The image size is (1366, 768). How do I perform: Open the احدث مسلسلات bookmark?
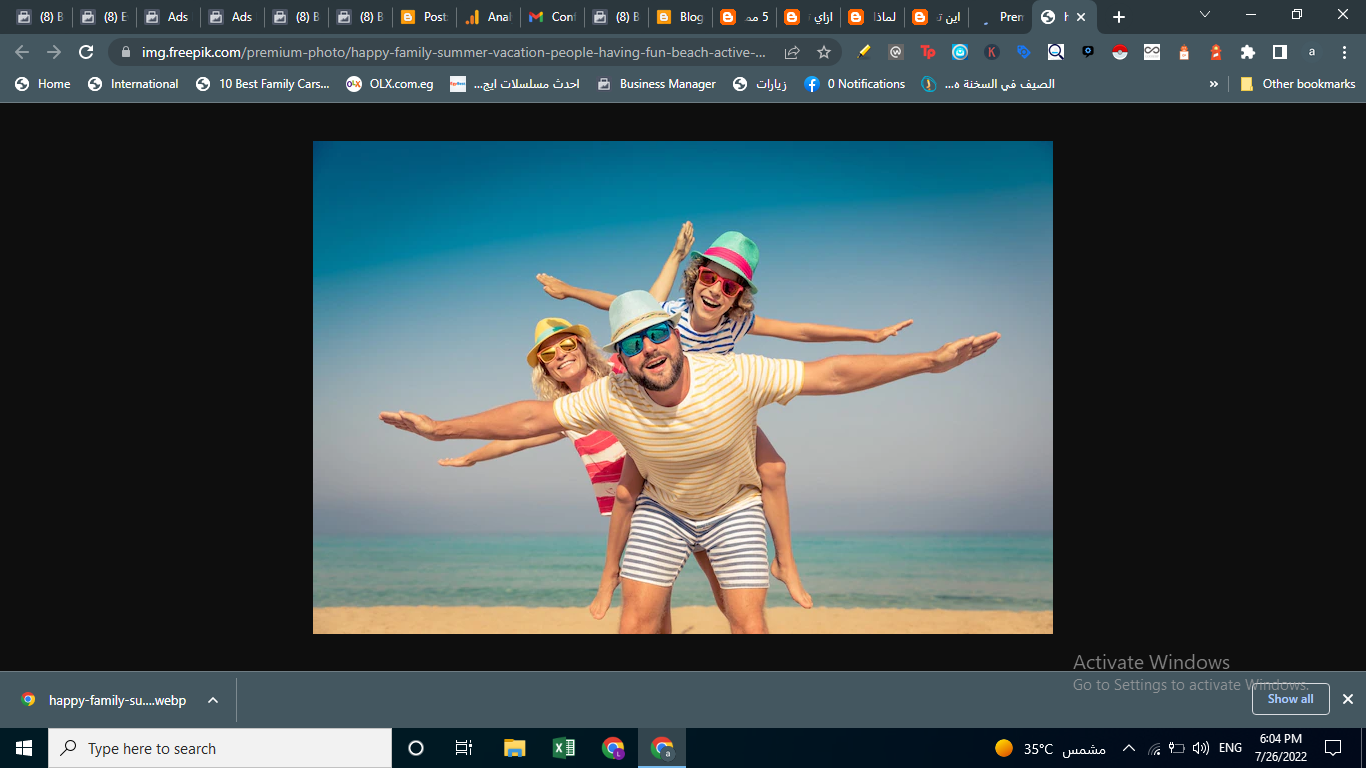click(515, 84)
